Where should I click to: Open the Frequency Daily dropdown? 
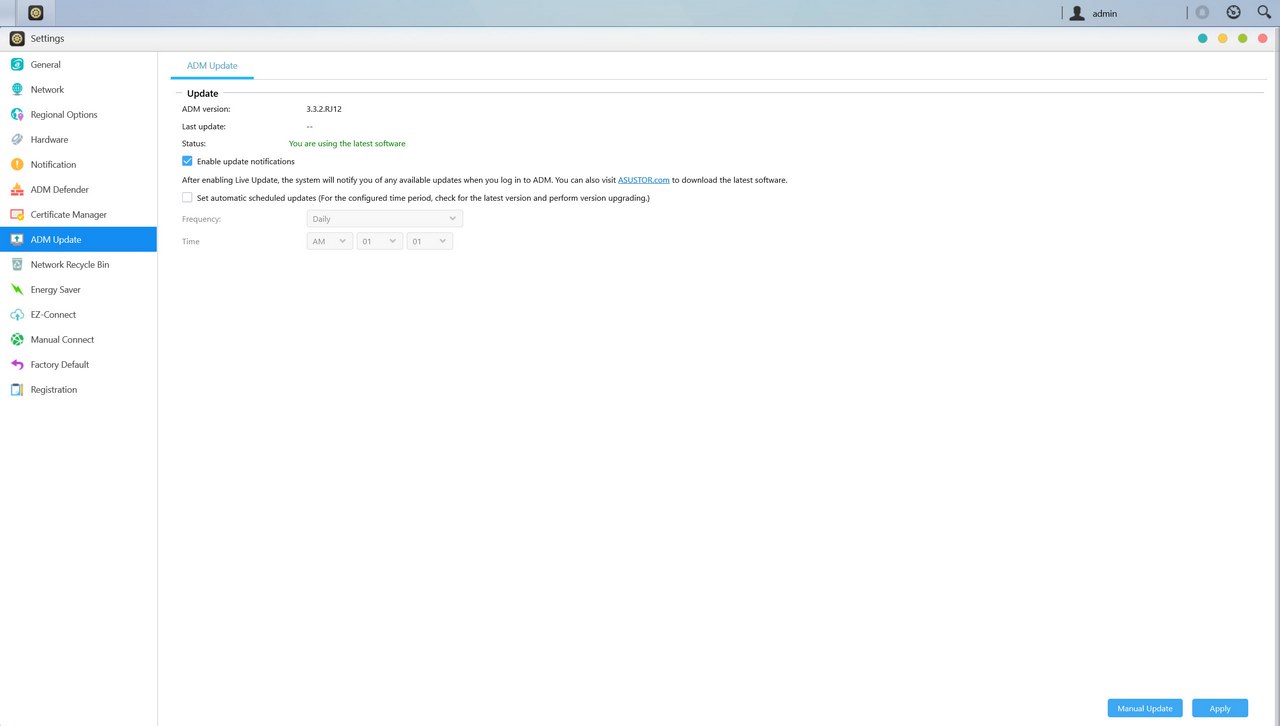click(x=385, y=219)
